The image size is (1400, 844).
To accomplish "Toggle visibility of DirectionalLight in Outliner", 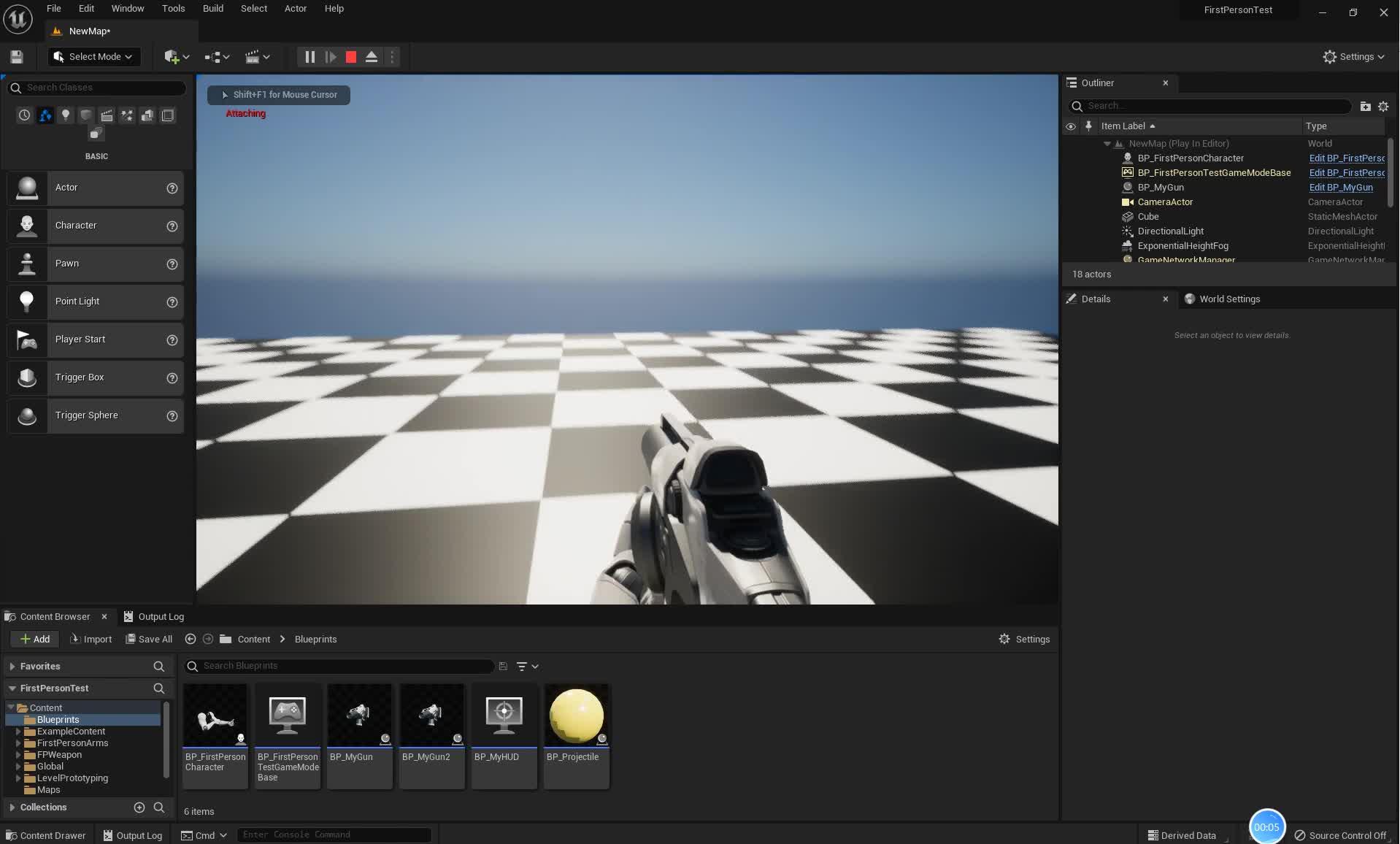I will [1071, 231].
